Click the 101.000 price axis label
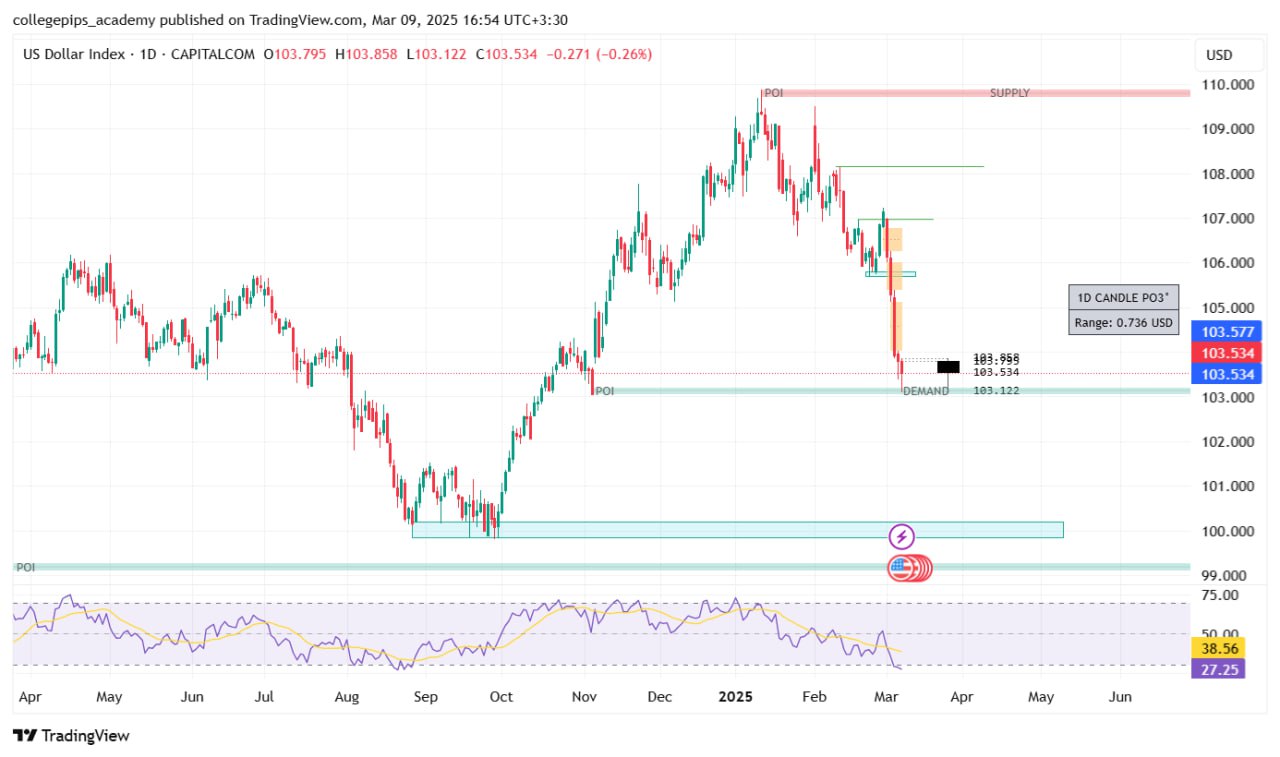 pyautogui.click(x=1227, y=487)
